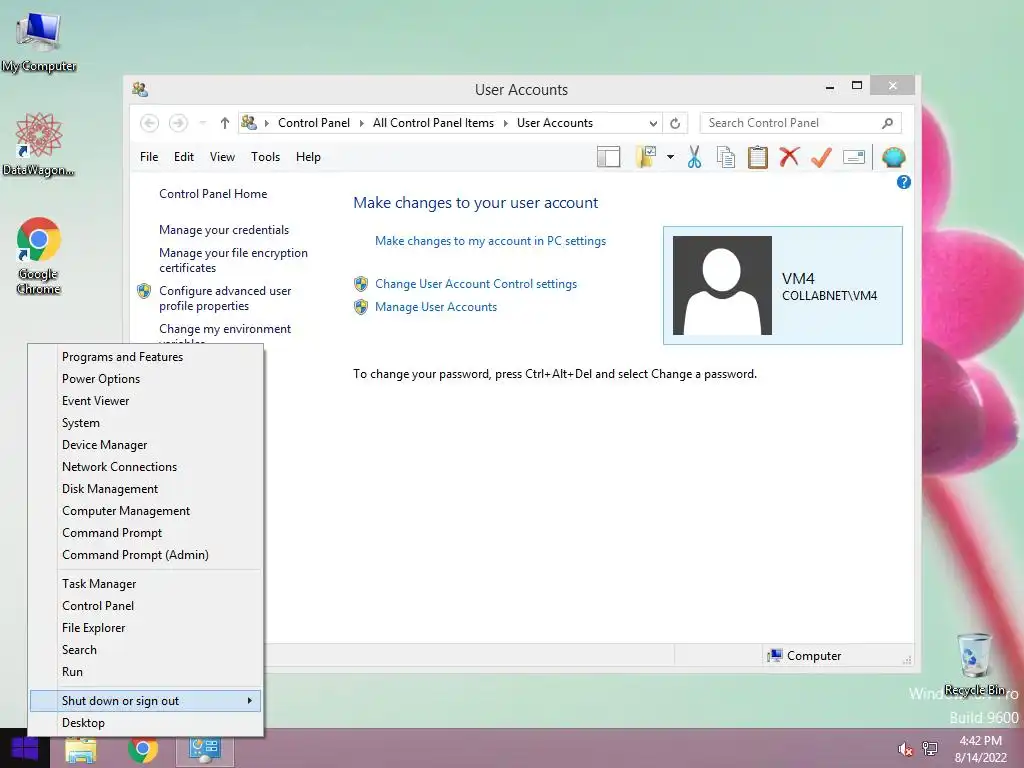Screen dimensions: 1024x768
Task: Select Programs and Features in context menu
Action: point(146,357)
